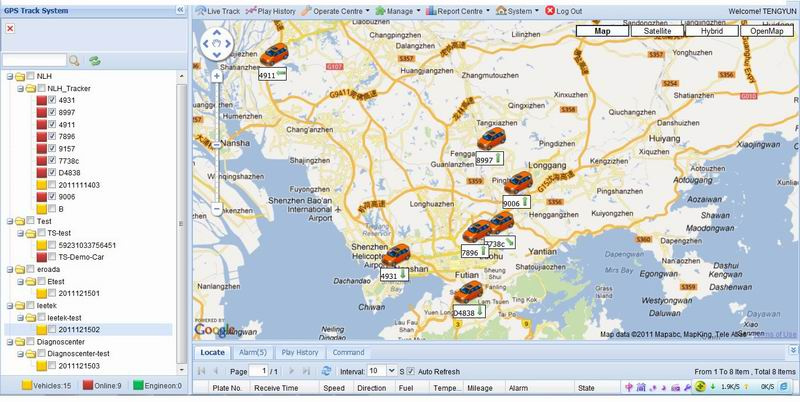
Task: Collapse the bottom panel with the chevron icon
Action: pos(793,350)
